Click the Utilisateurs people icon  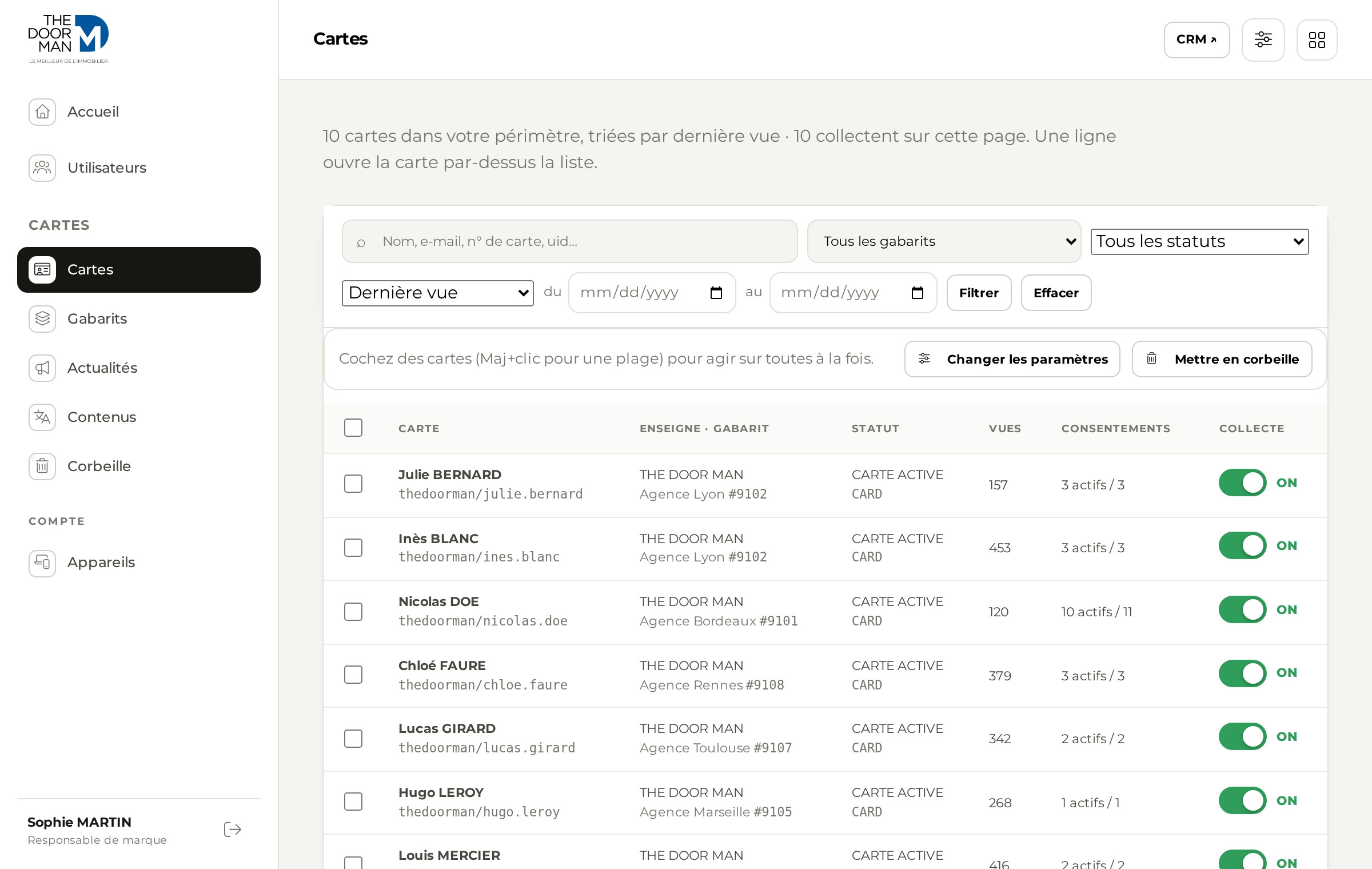tap(42, 168)
